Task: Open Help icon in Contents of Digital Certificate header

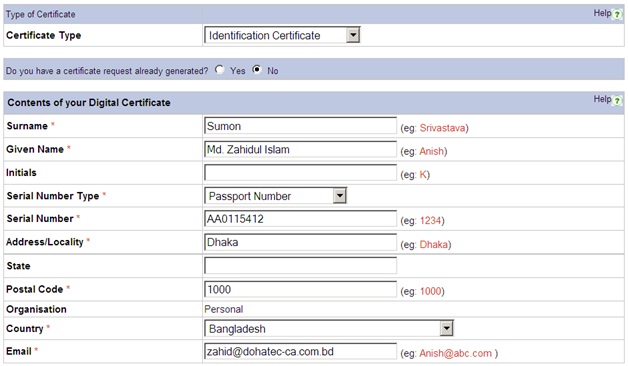Action: point(617,101)
